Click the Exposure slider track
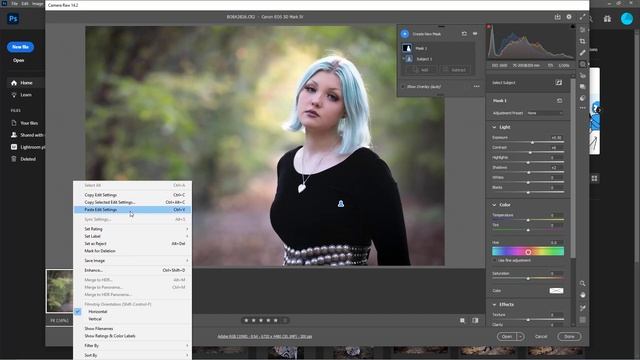Viewport: 640px width, 360px height. pos(528,142)
